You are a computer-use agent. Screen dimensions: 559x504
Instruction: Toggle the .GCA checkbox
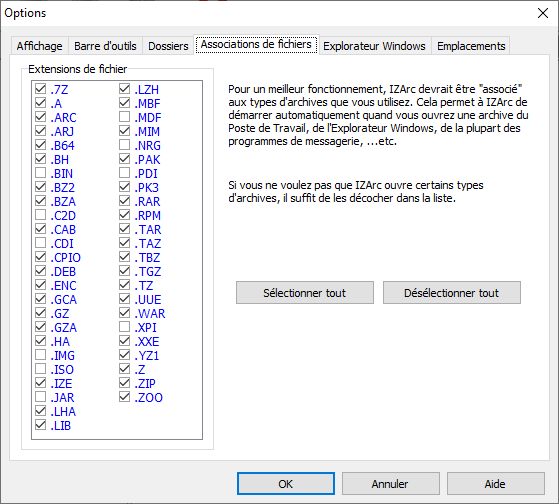[x=41, y=299]
